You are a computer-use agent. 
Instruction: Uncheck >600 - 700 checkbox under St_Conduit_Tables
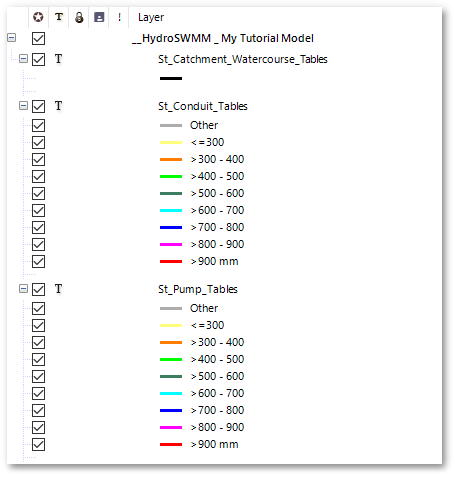[38, 211]
